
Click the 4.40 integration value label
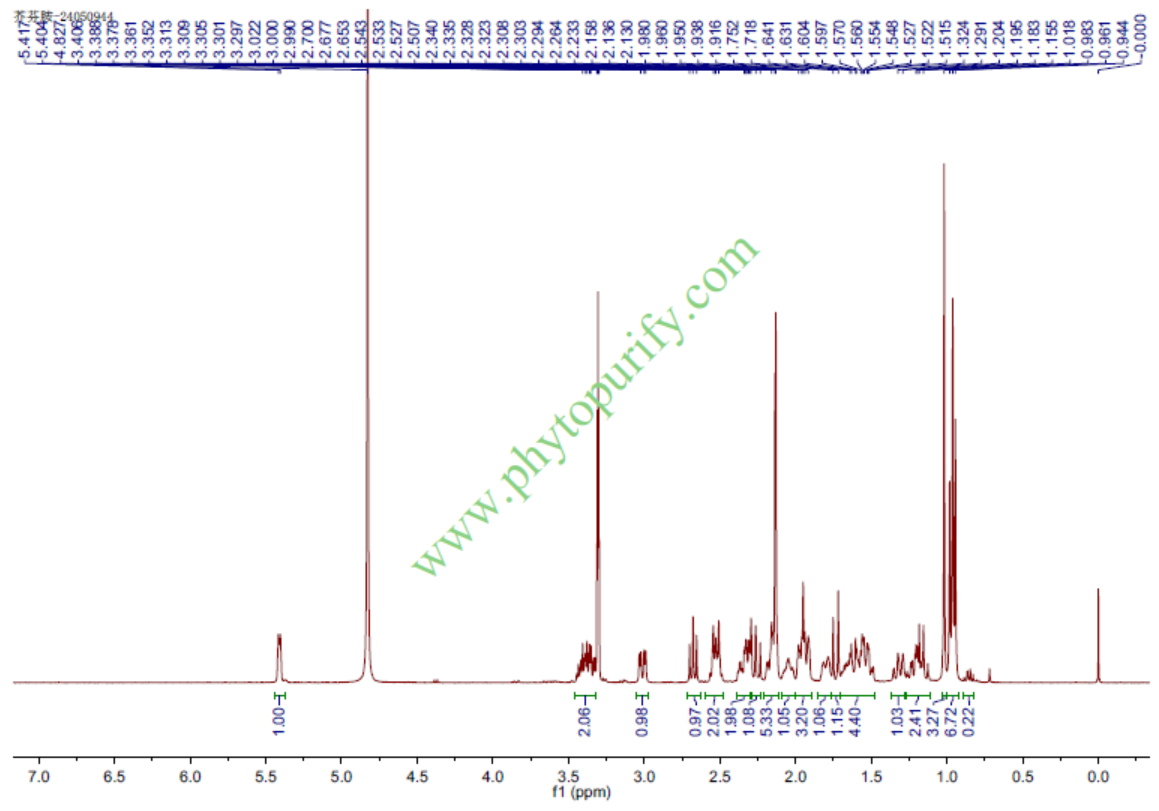(x=854, y=721)
